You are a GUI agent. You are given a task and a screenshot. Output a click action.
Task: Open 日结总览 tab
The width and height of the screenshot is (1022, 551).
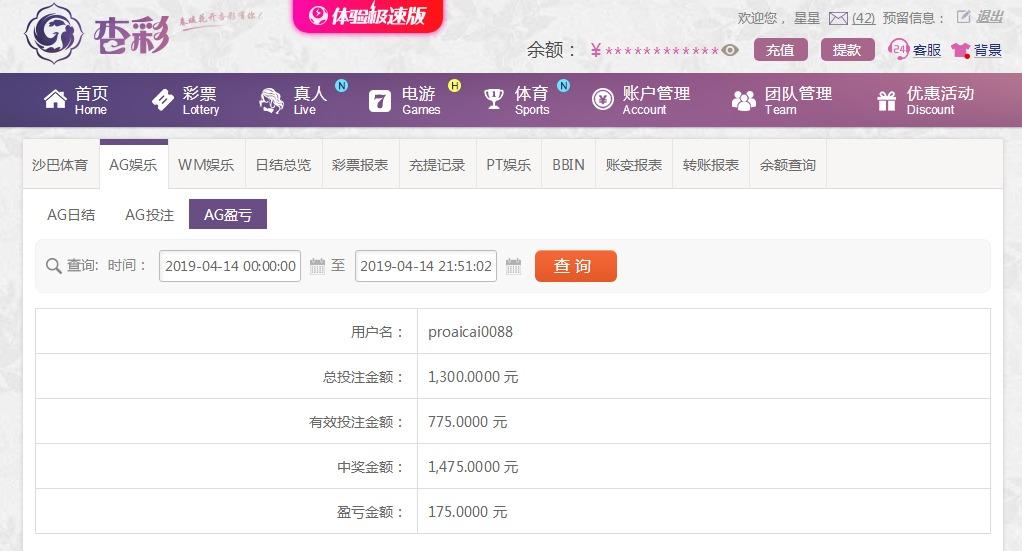pos(284,165)
